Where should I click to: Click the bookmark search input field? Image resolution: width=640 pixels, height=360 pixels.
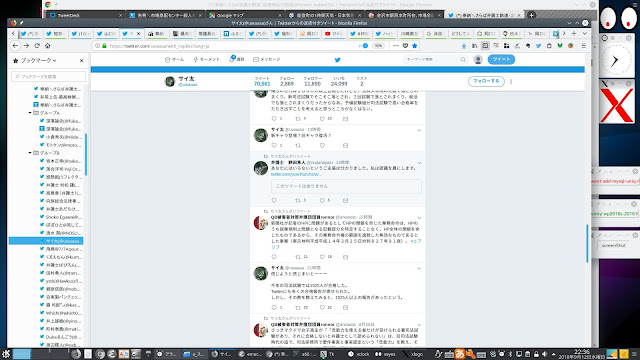click(x=49, y=76)
